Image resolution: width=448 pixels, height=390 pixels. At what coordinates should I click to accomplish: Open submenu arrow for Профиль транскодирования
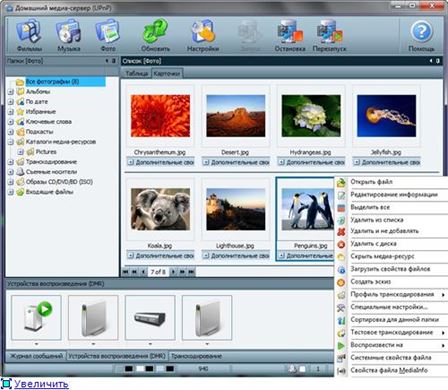[x=443, y=295]
